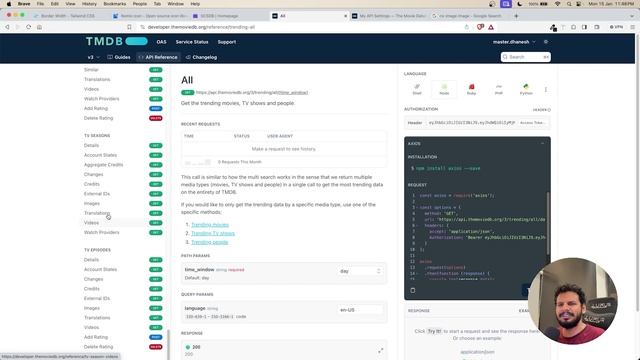This screenshot has width=640, height=360.
Task: Open the Access Token selector
Action: [532, 122]
